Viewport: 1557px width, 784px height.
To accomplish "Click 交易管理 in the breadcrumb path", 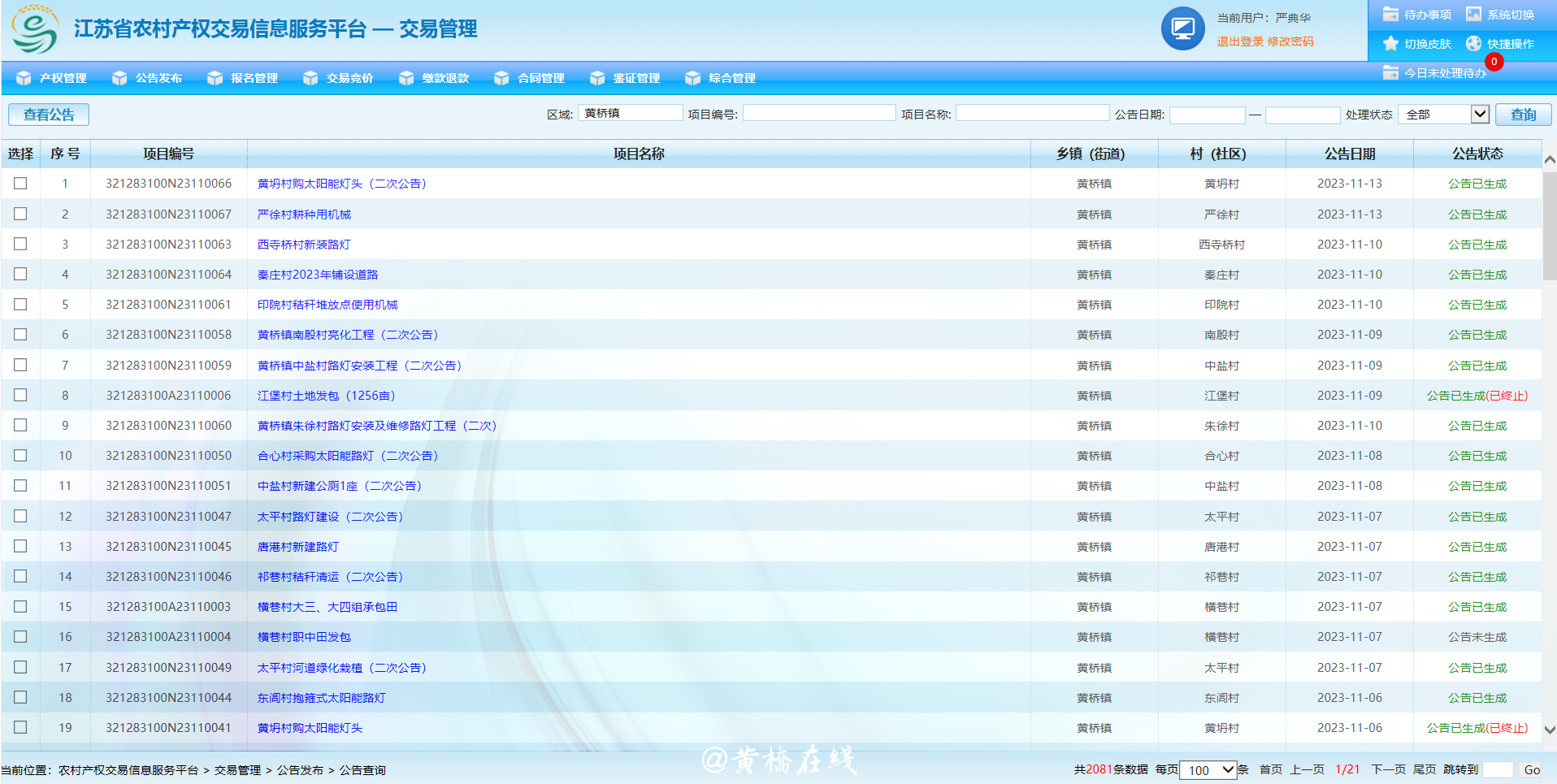I will 237,770.
